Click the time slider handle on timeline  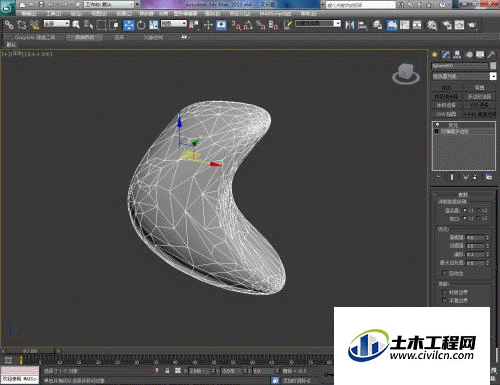tap(30, 351)
